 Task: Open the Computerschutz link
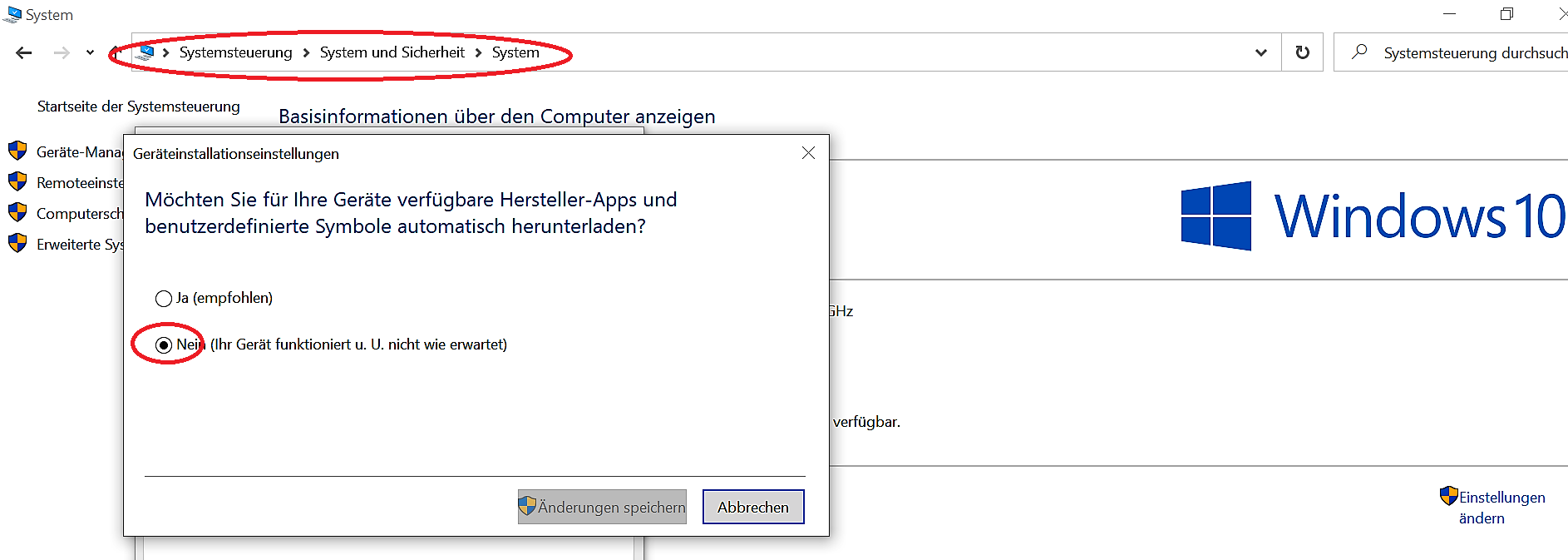pyautogui.click(x=80, y=214)
